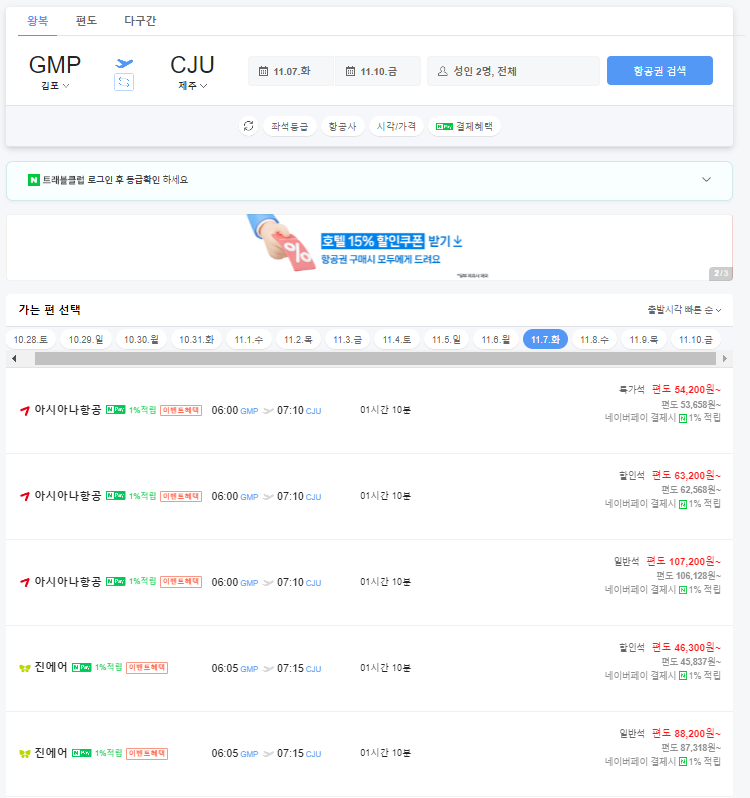Click the 호텔 15% 할인쿠폰 받기 banner
The width and height of the screenshot is (750, 798).
(x=369, y=247)
